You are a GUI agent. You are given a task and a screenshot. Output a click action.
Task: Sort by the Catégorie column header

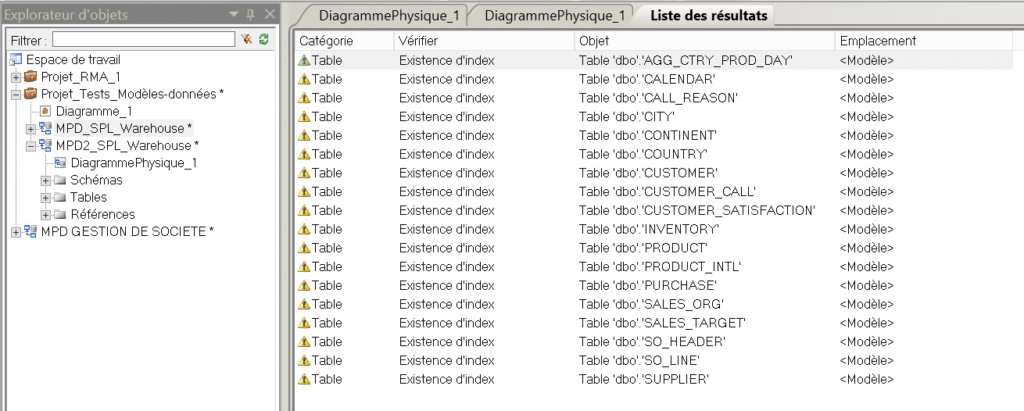[345, 41]
